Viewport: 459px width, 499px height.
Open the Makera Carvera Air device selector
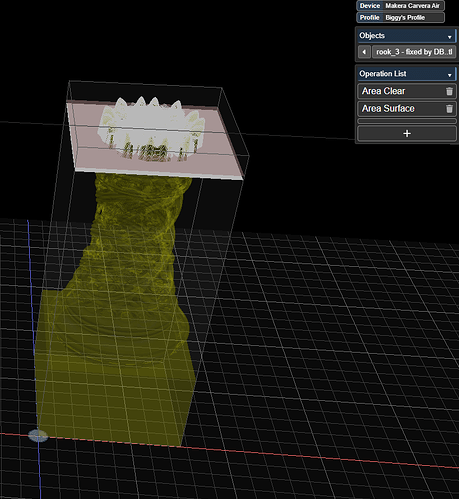[413, 6]
